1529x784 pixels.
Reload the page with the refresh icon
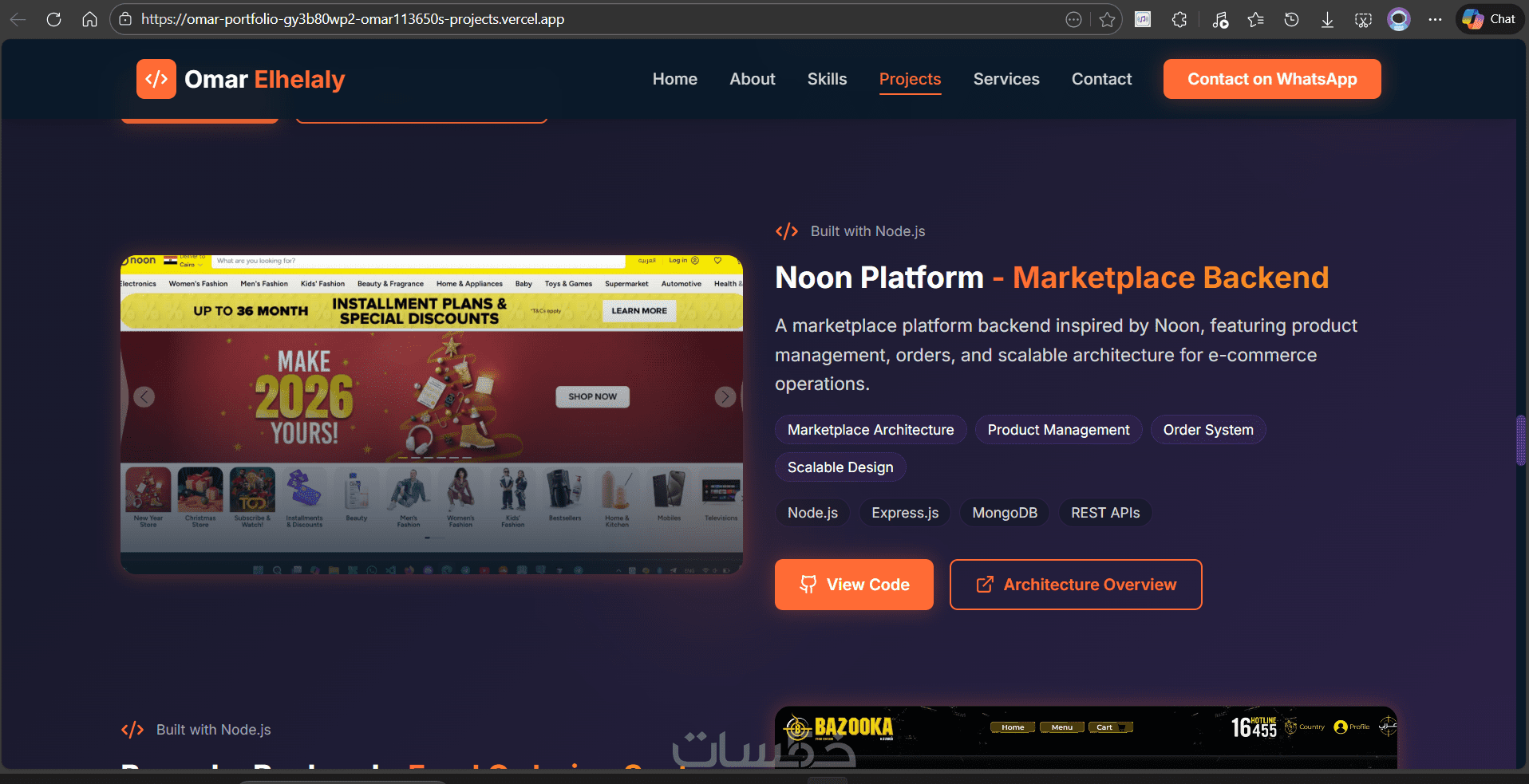pyautogui.click(x=54, y=19)
